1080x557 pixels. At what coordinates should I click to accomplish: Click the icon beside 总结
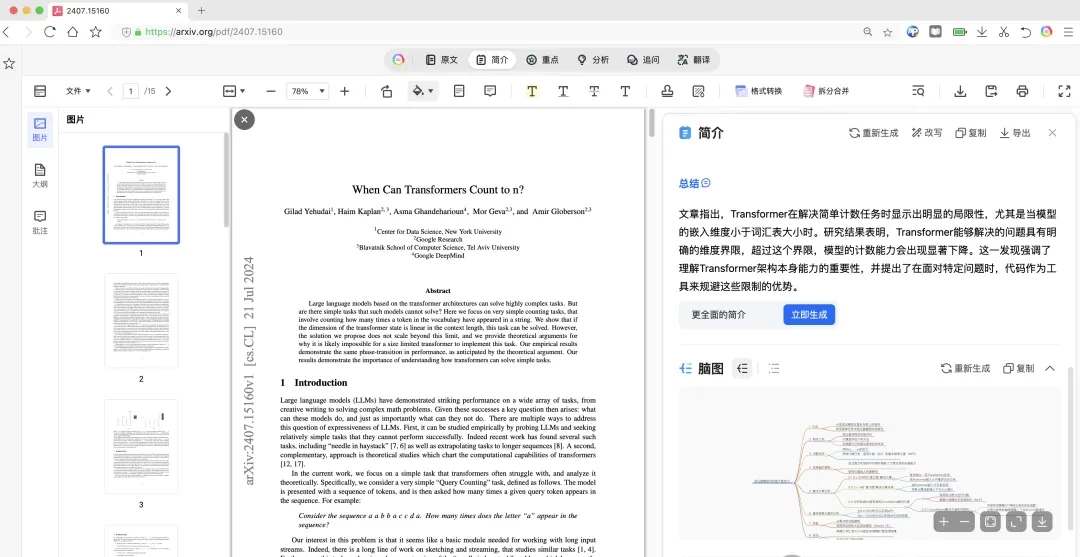coord(706,183)
